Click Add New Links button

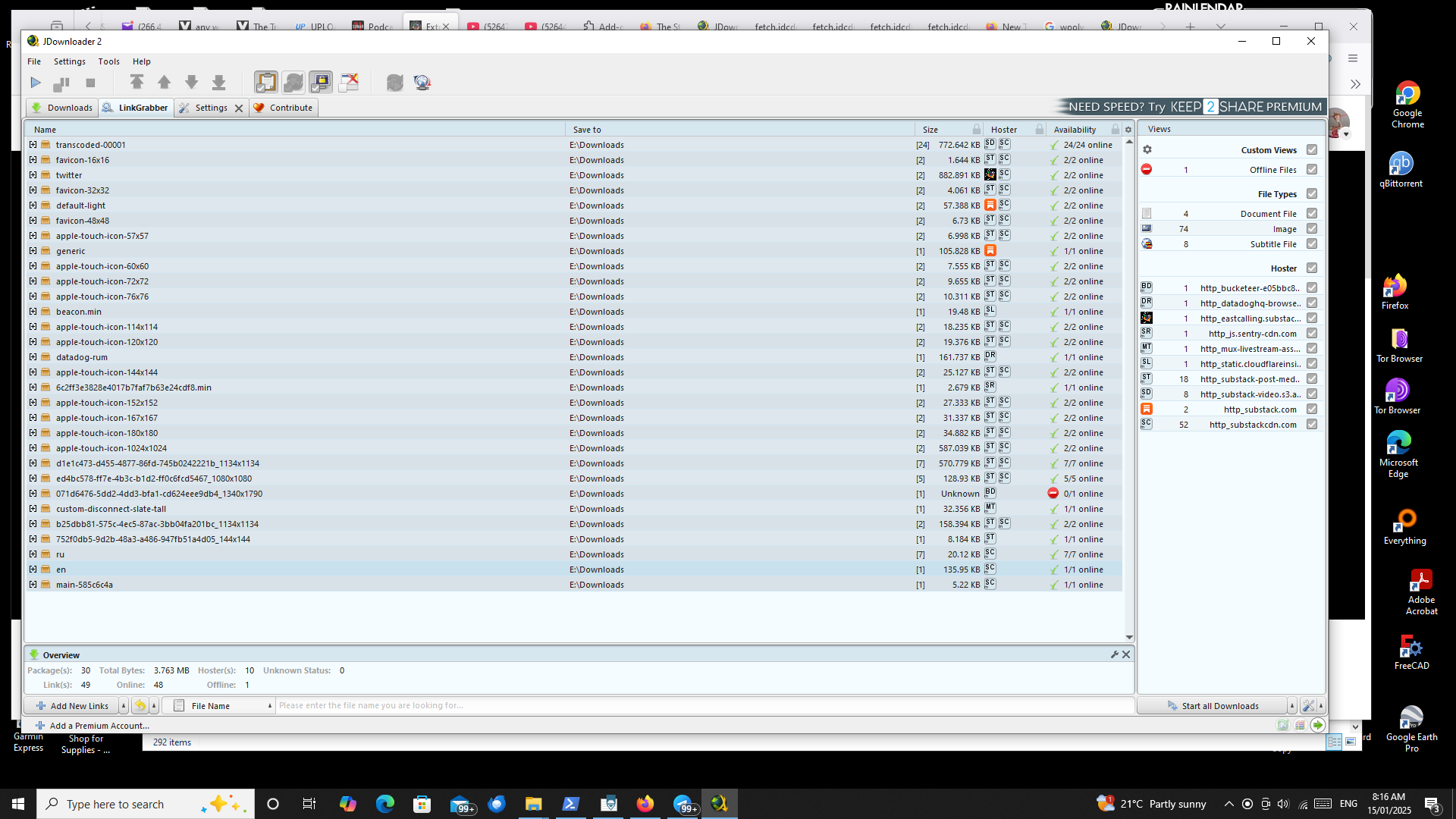tap(72, 706)
